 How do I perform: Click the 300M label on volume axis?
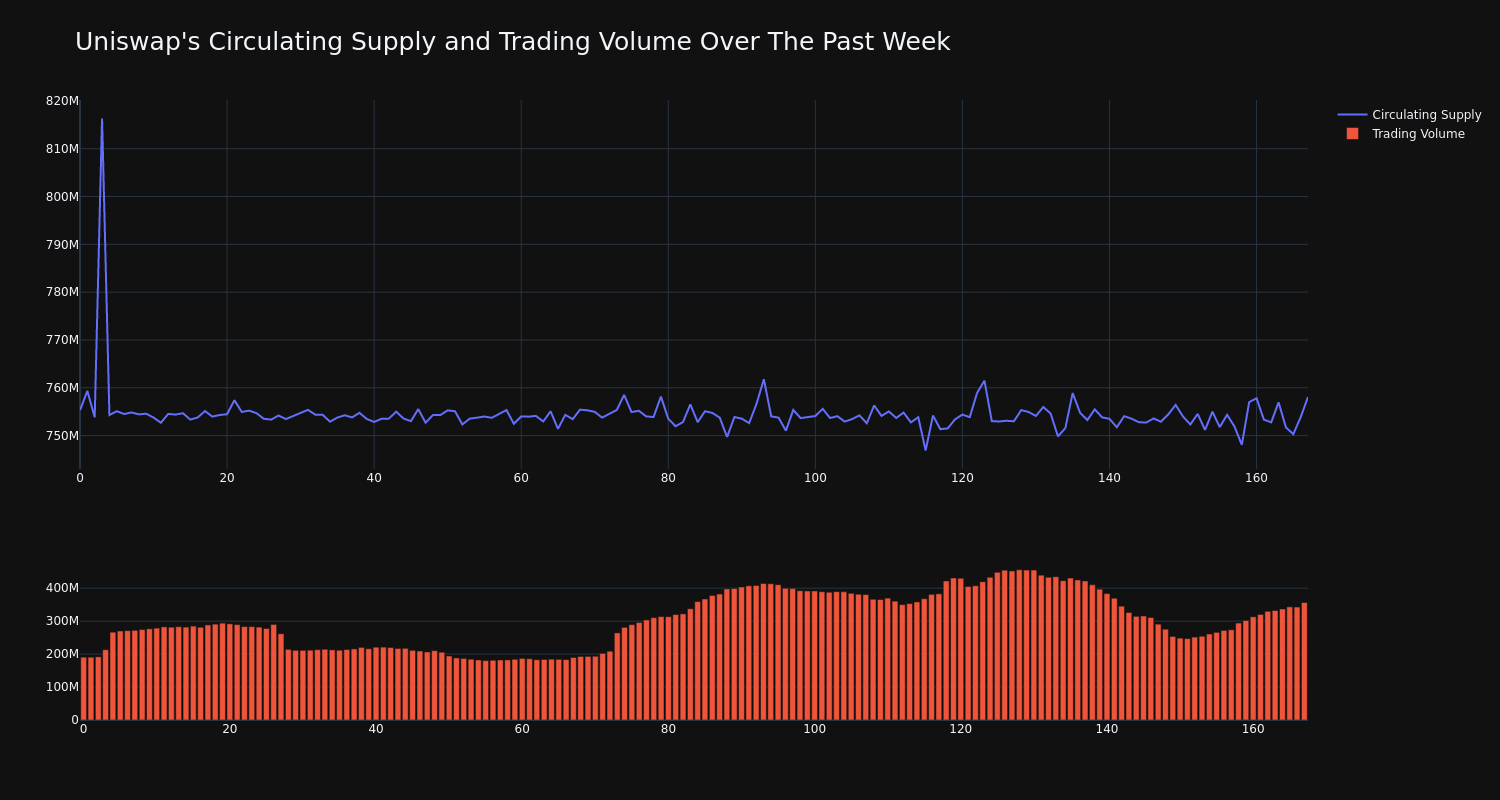click(61, 621)
